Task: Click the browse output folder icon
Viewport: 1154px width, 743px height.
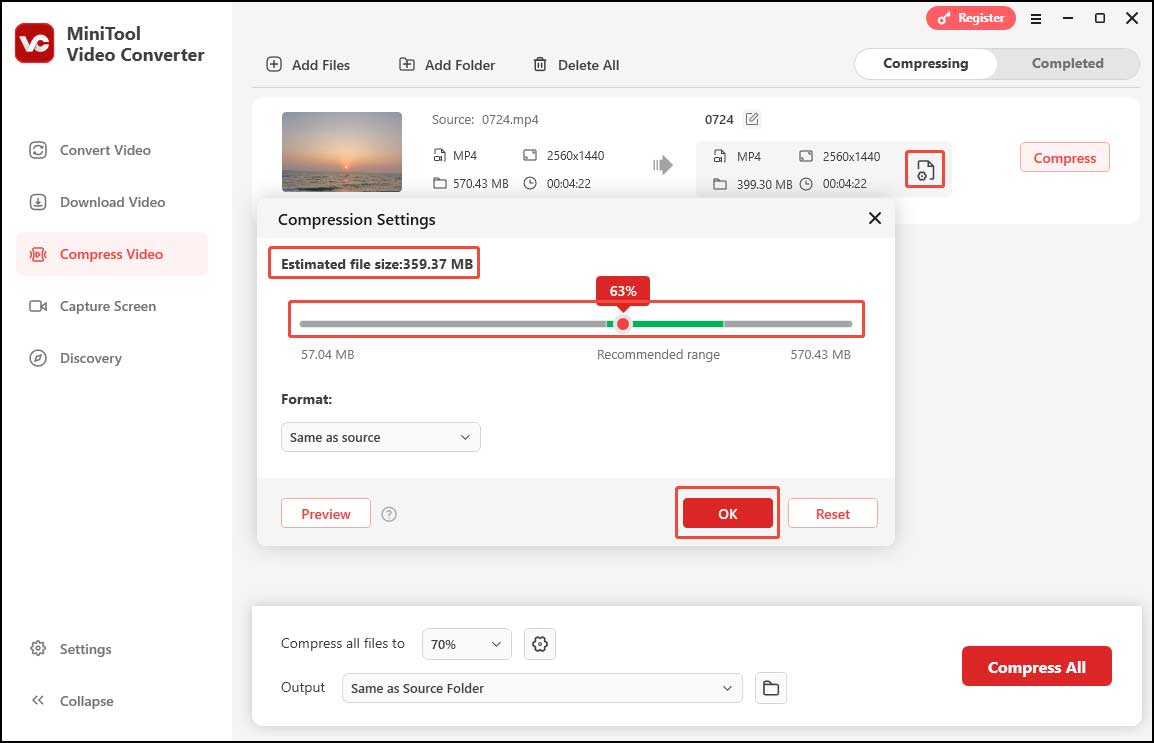Action: point(771,688)
